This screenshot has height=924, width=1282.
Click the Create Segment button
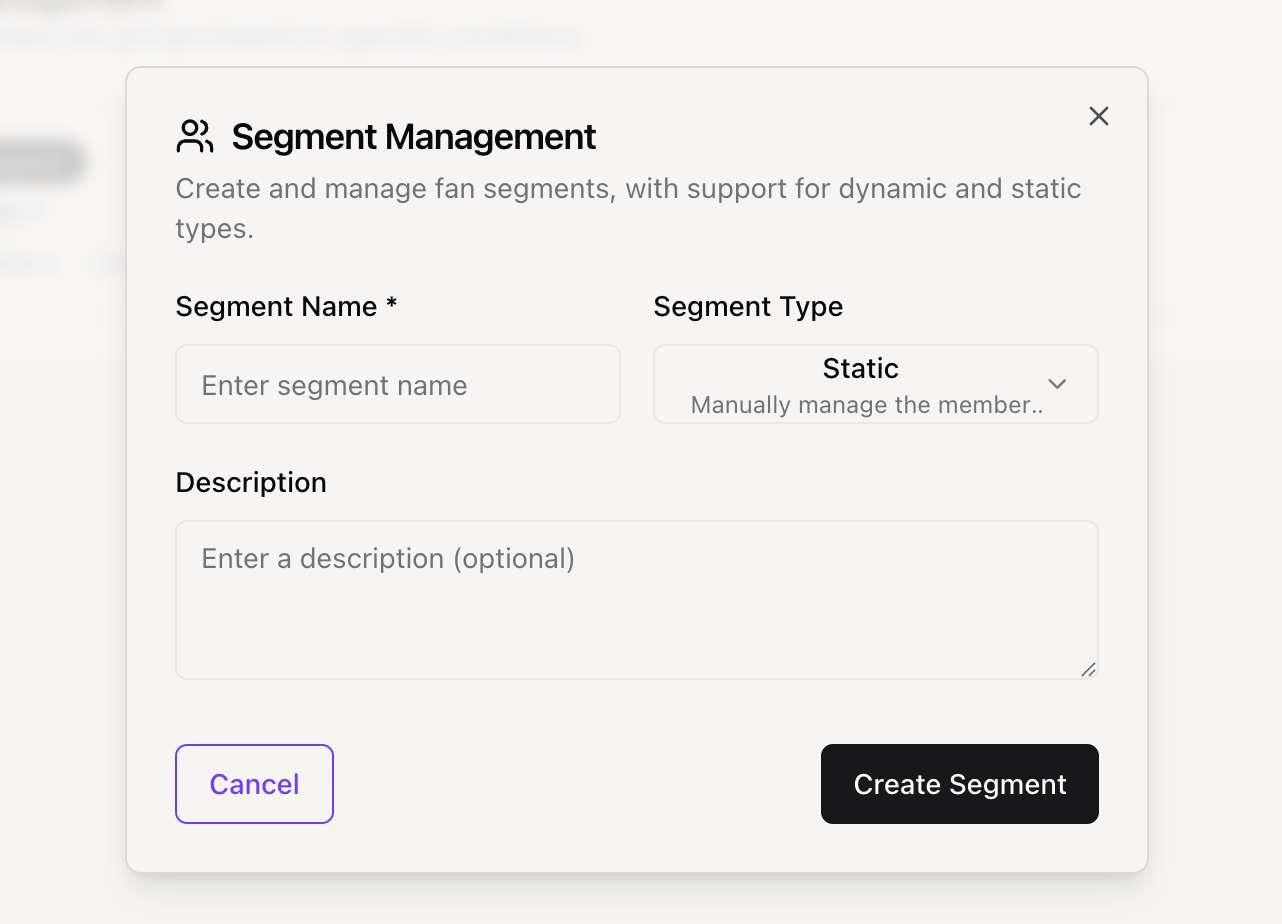[959, 784]
